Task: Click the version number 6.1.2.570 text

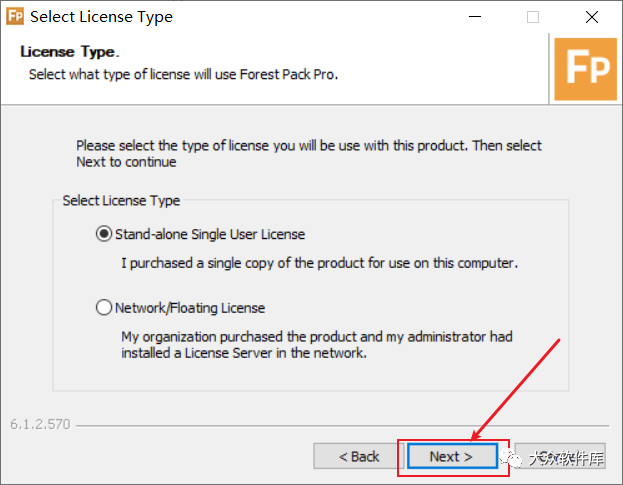Action: (40, 424)
